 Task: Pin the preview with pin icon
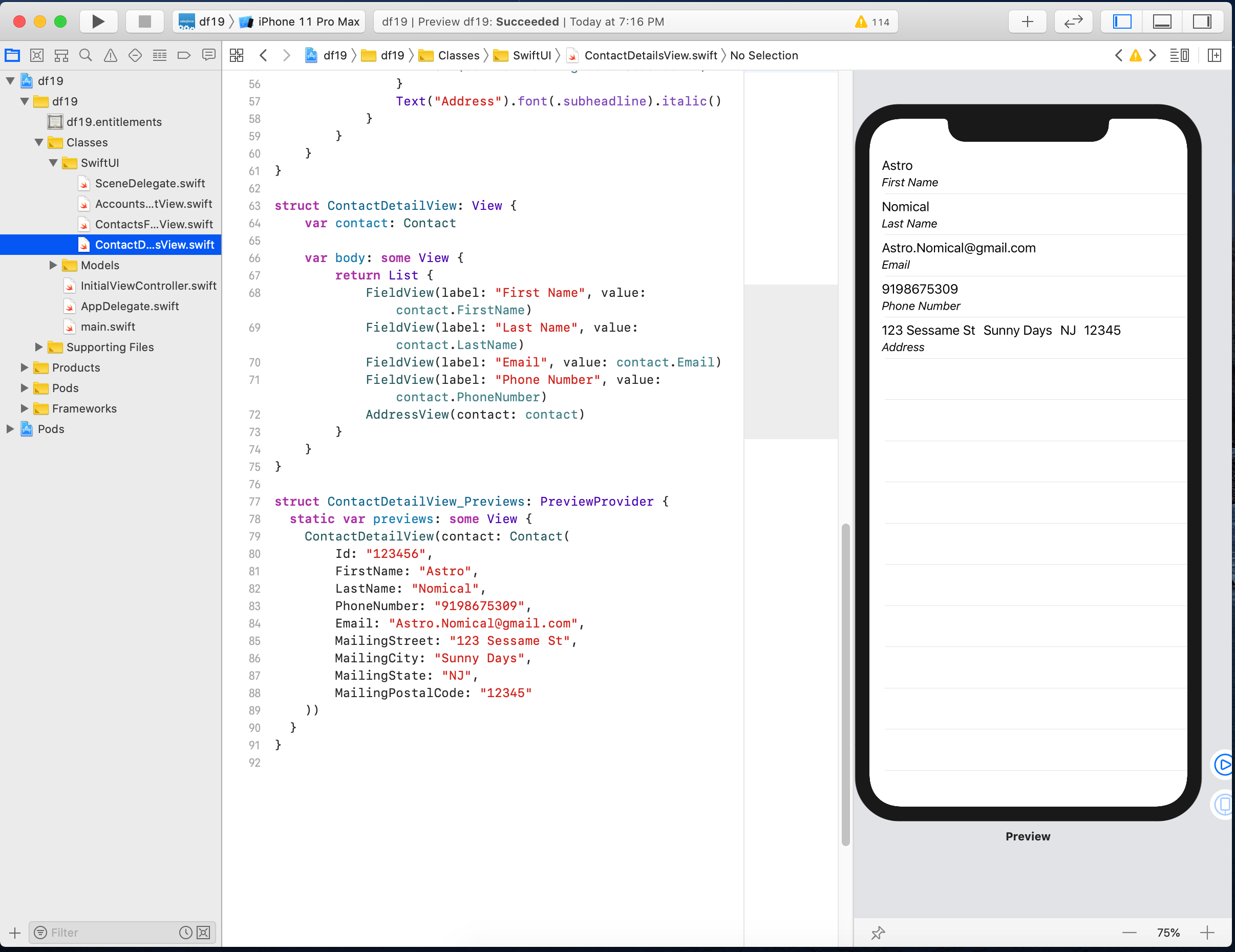[x=878, y=932]
